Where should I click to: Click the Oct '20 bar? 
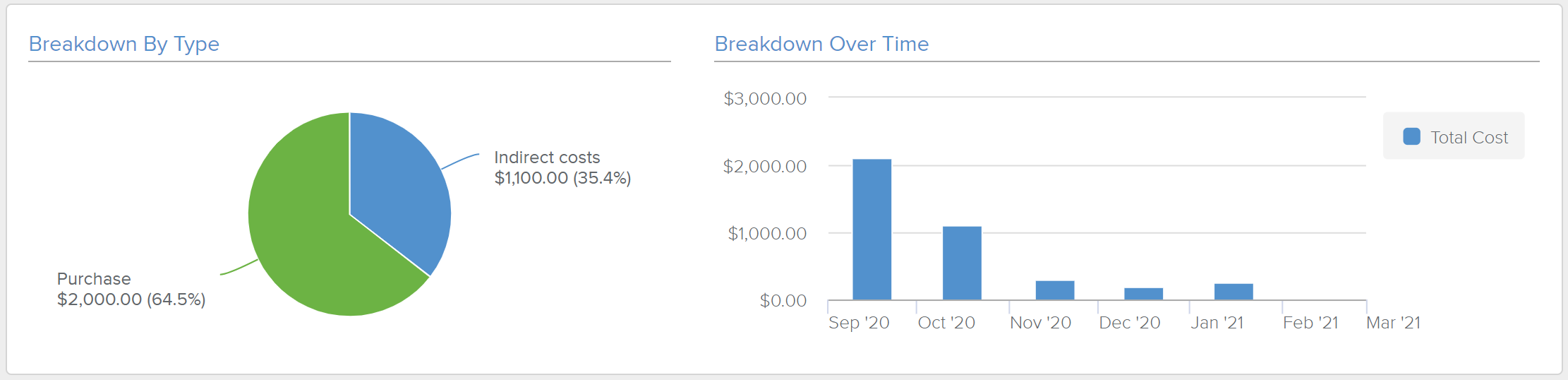tap(962, 263)
